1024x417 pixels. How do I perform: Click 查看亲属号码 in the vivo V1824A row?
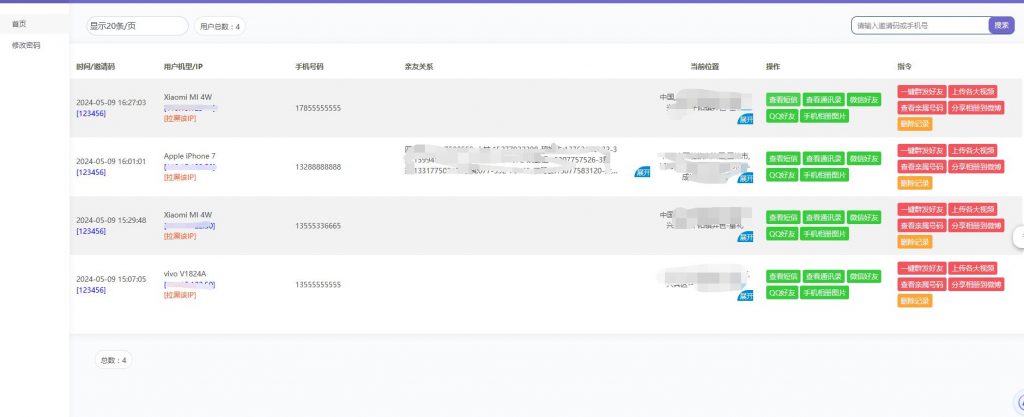(920, 285)
